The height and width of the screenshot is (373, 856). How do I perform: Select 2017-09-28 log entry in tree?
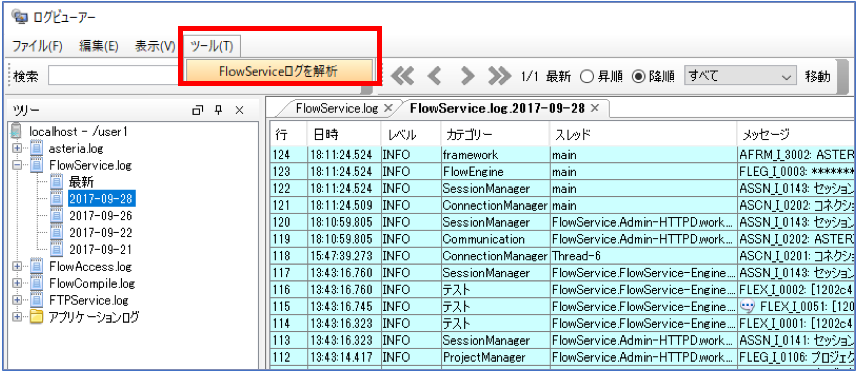102,199
